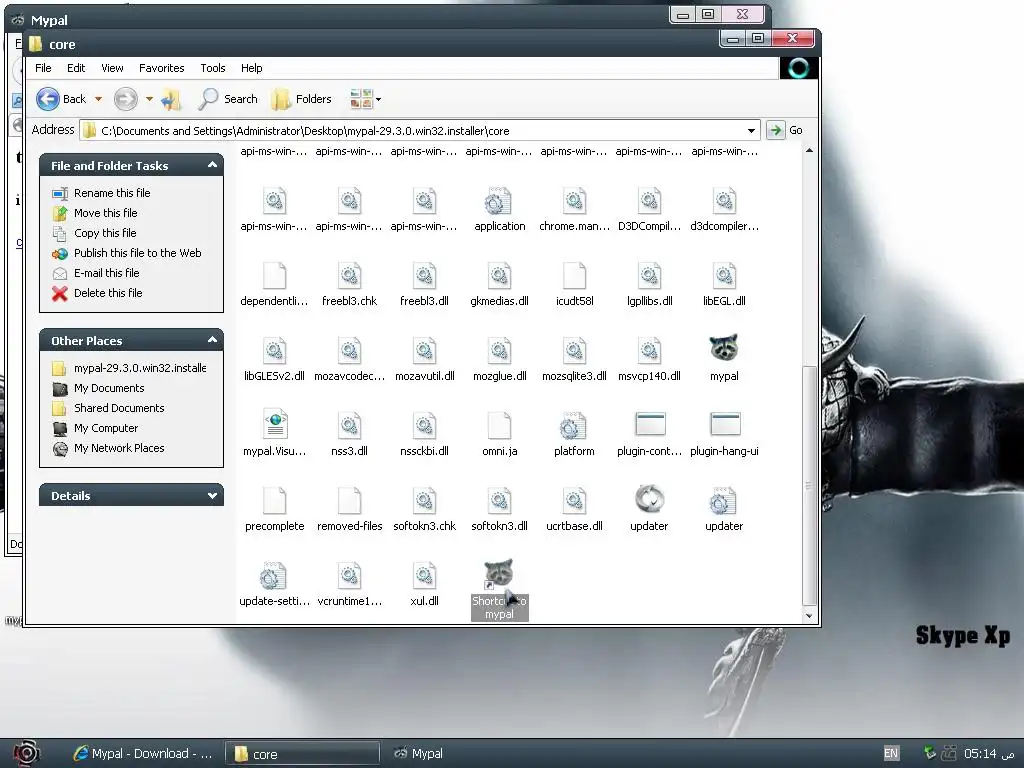Click the Start orb on taskbar

click(26, 753)
